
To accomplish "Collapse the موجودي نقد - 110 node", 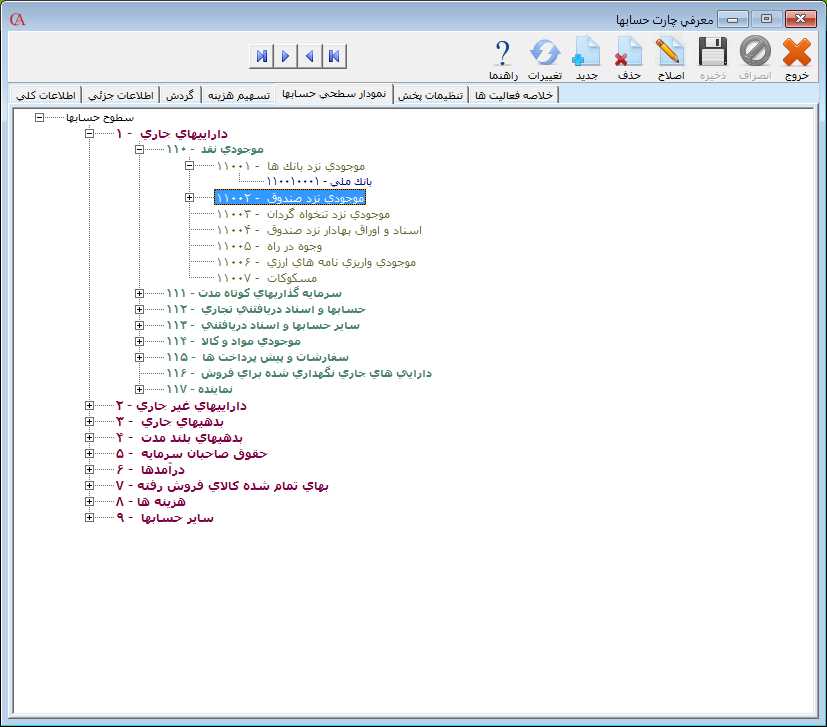I will (139, 149).
